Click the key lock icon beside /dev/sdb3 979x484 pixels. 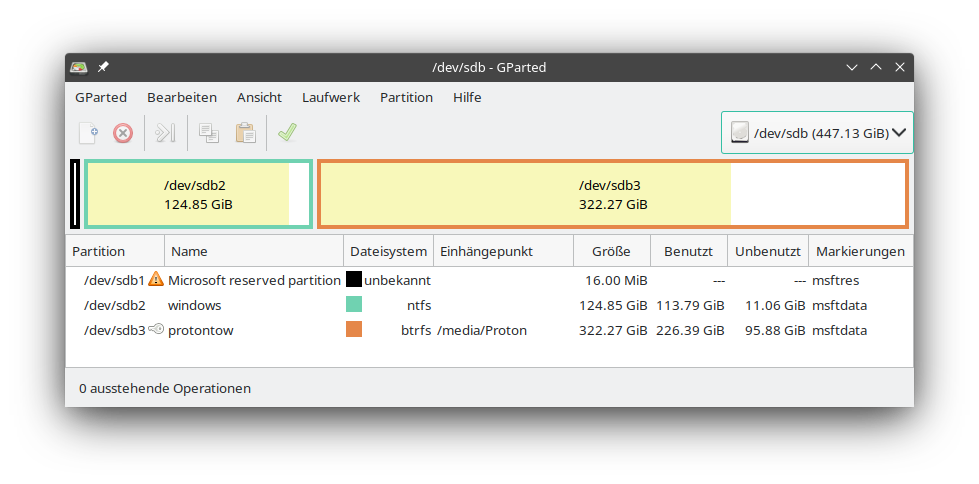tap(156, 329)
